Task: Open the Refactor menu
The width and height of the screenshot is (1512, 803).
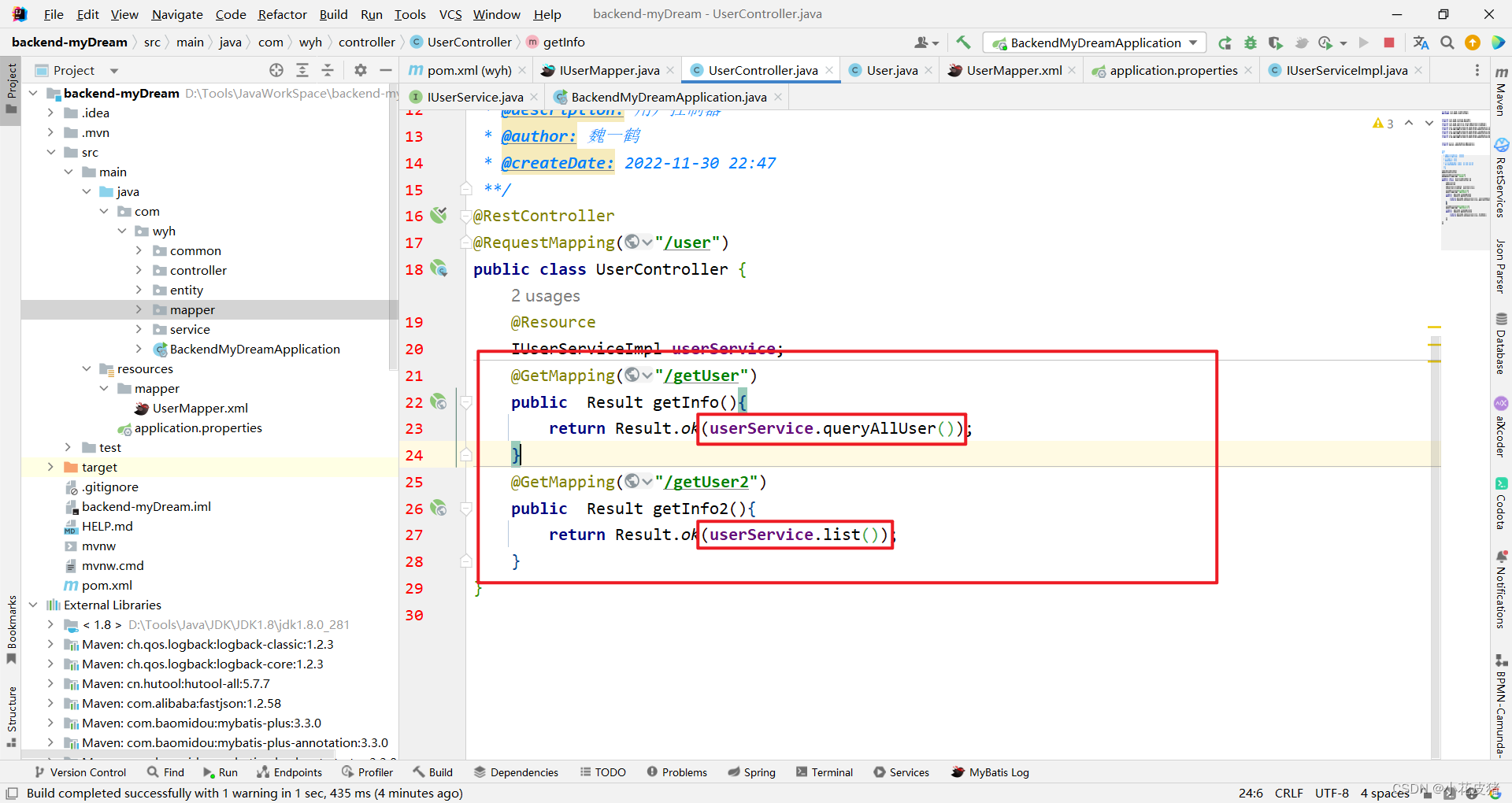Action: point(282,14)
